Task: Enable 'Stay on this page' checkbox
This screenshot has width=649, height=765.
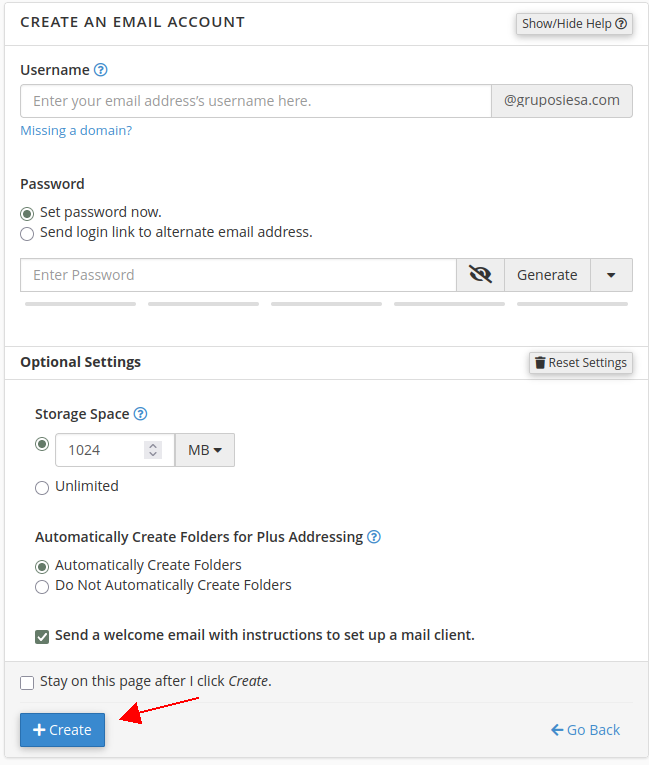Action: pyautogui.click(x=27, y=682)
